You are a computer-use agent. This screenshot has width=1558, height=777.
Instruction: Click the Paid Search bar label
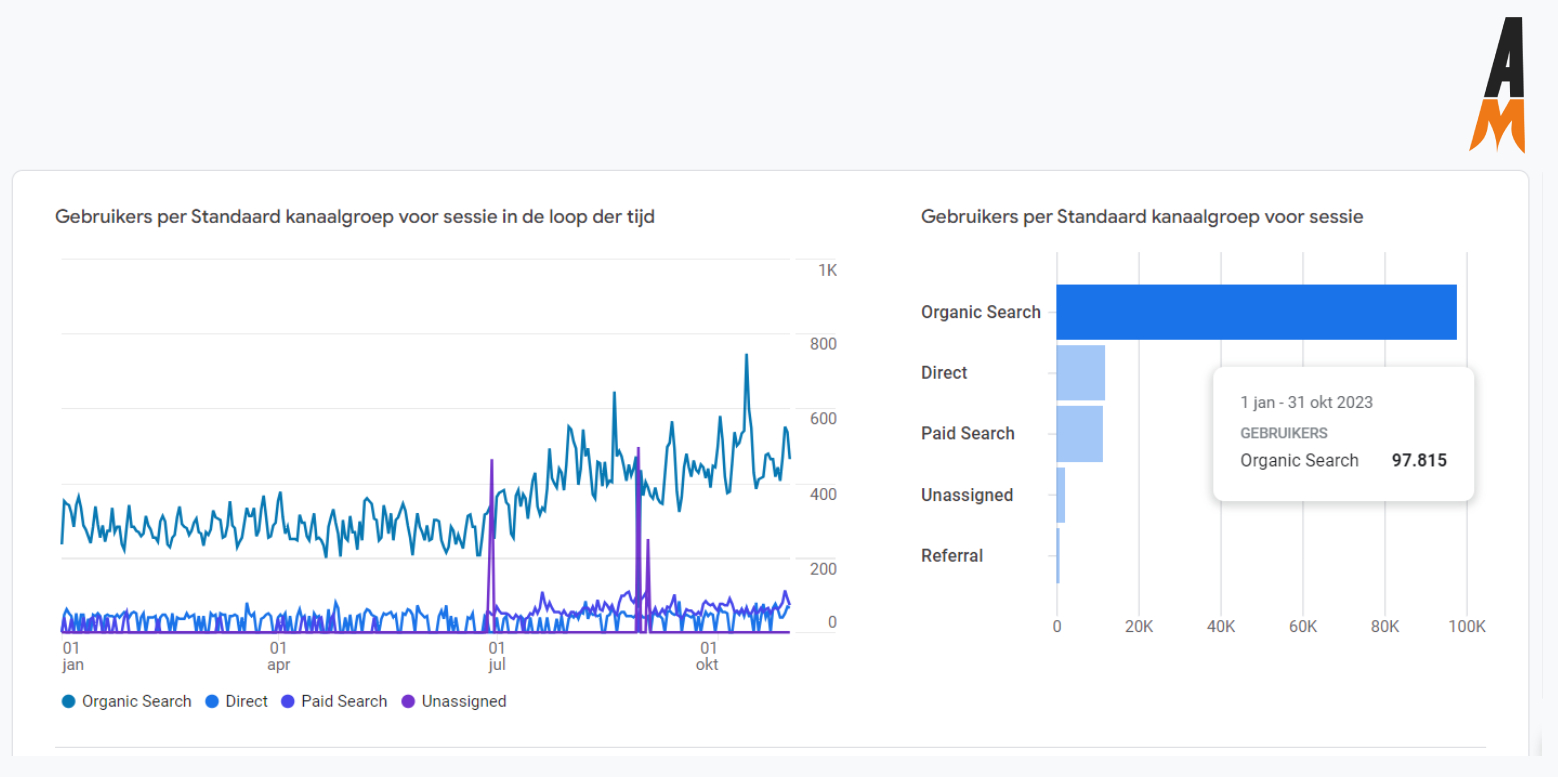click(968, 434)
